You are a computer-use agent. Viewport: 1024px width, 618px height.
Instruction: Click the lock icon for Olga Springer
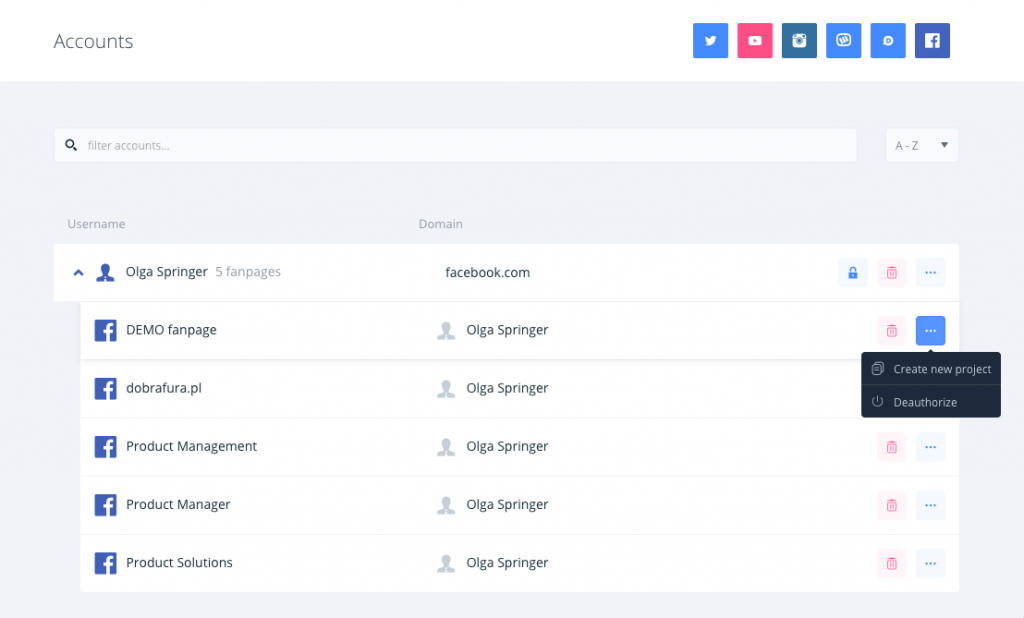852,272
